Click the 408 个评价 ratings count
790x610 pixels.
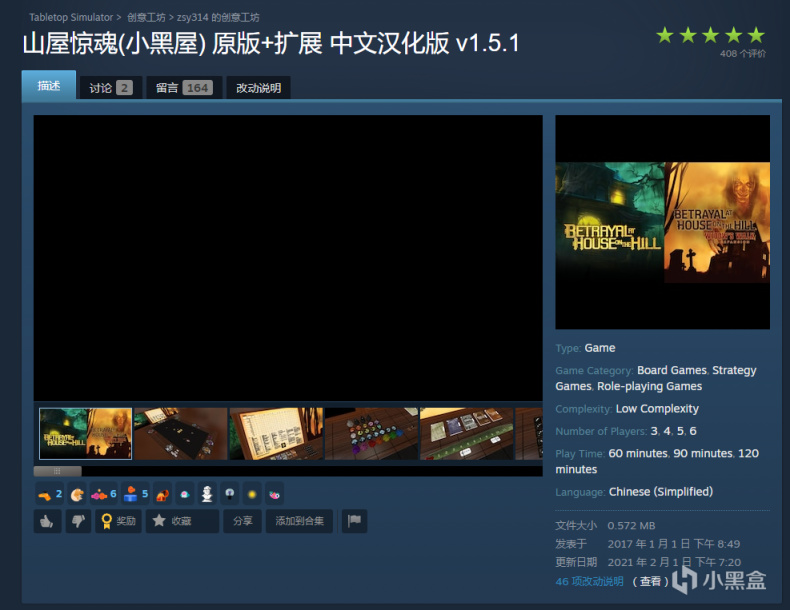click(x=743, y=53)
